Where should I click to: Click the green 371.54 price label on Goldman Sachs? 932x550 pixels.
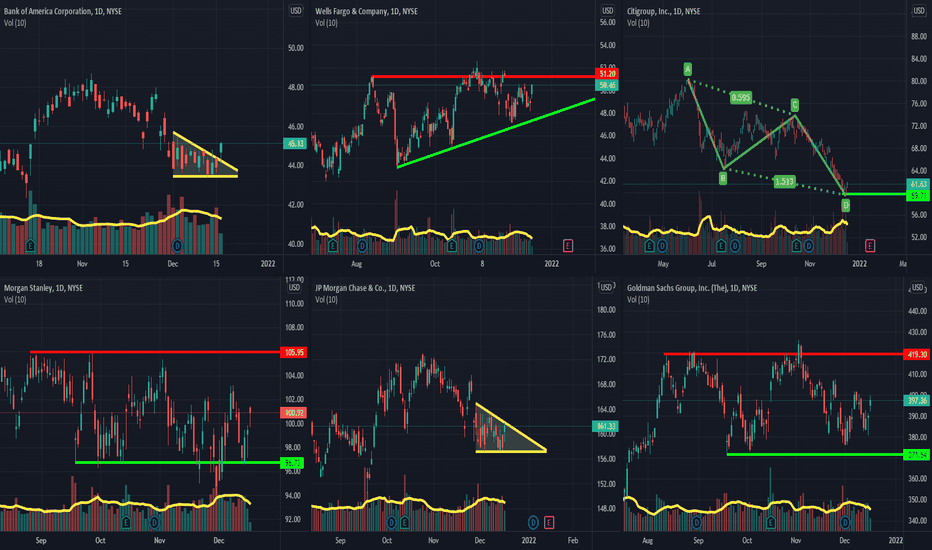(x=916, y=455)
